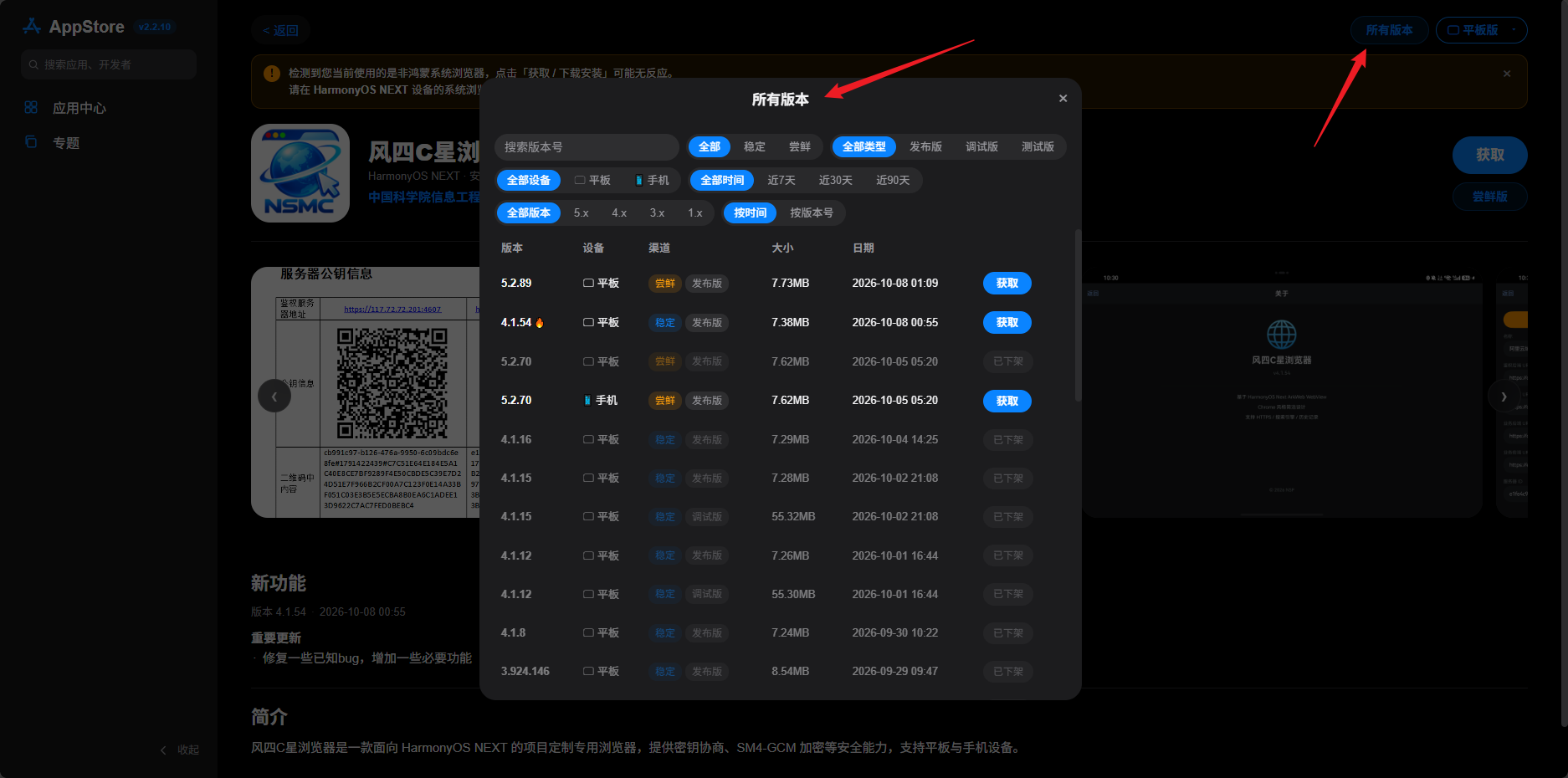The height and width of the screenshot is (778, 1568).
Task: Close the 所有版本 dialog
Action: click(x=1063, y=99)
